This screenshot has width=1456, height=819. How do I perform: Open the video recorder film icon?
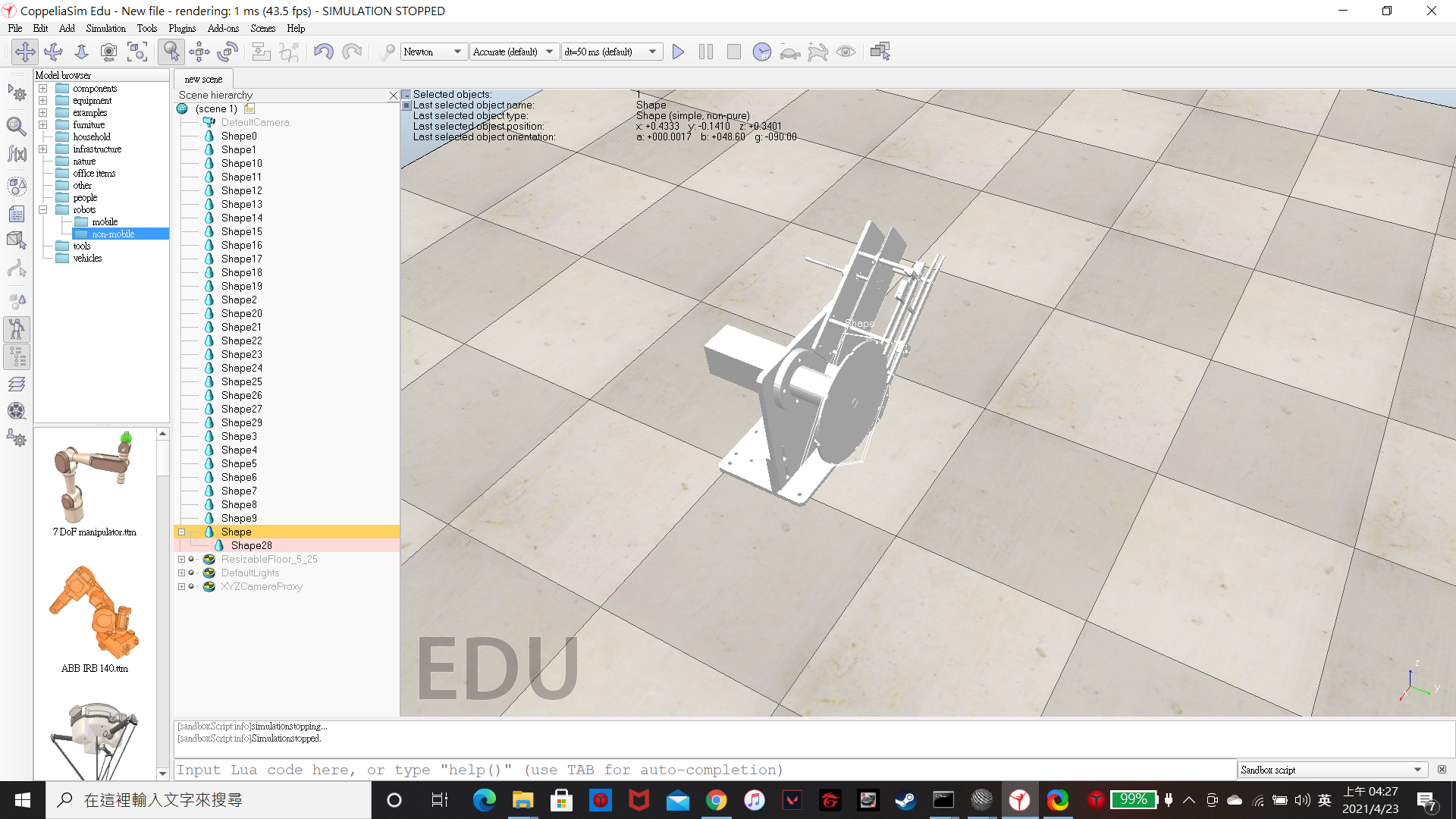pyautogui.click(x=17, y=411)
